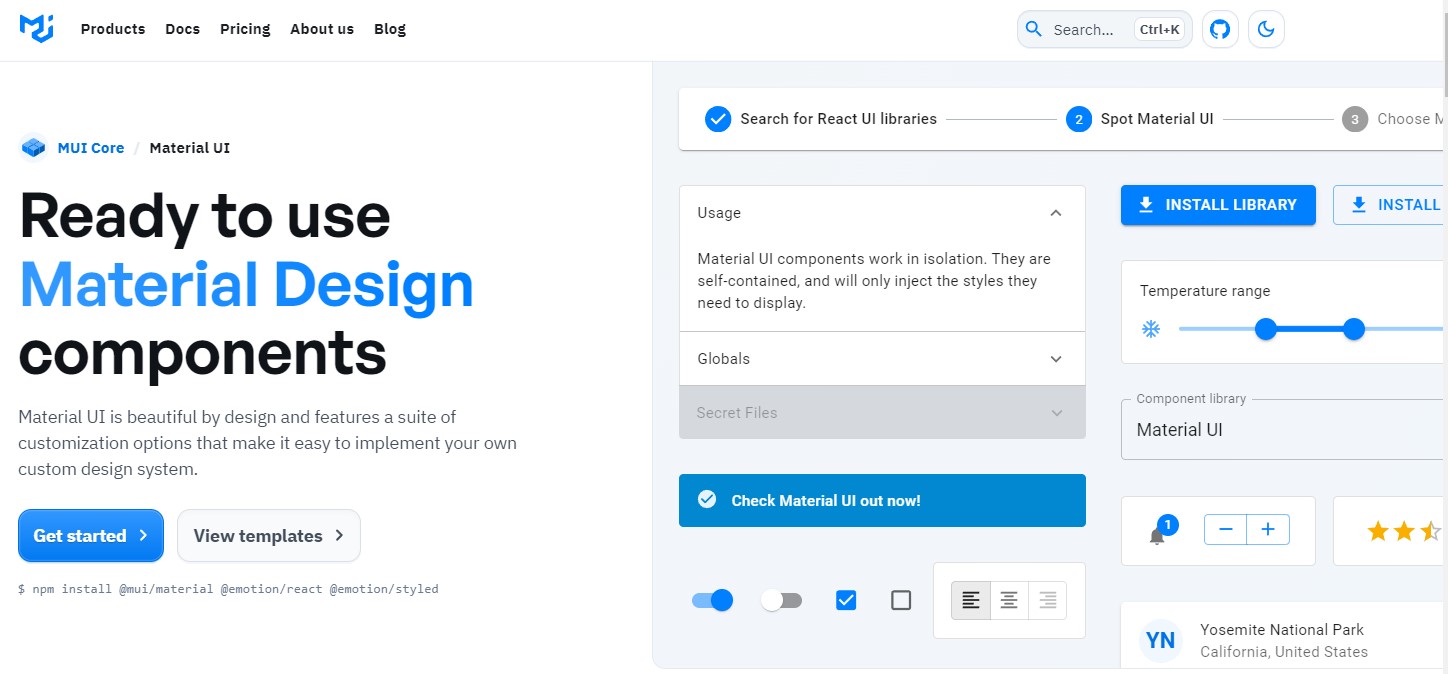Turn off the blue enabled switch
Viewport: 1448px width, 674px height.
pos(713,600)
